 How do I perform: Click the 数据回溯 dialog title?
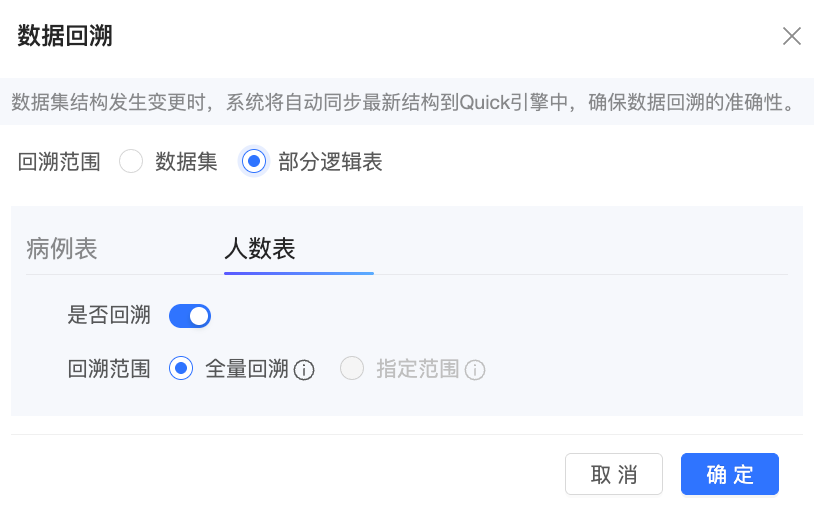pos(65,36)
